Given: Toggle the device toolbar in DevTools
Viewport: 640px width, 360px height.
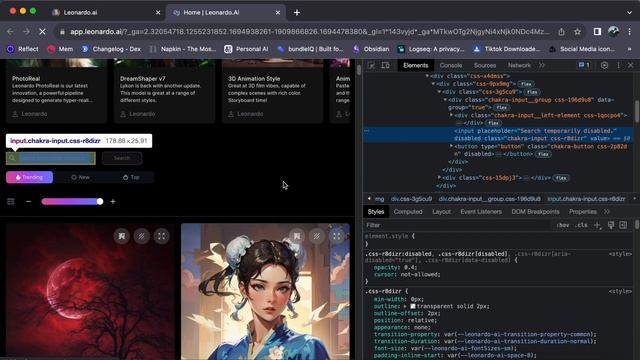Looking at the screenshot, I should tap(385, 65).
